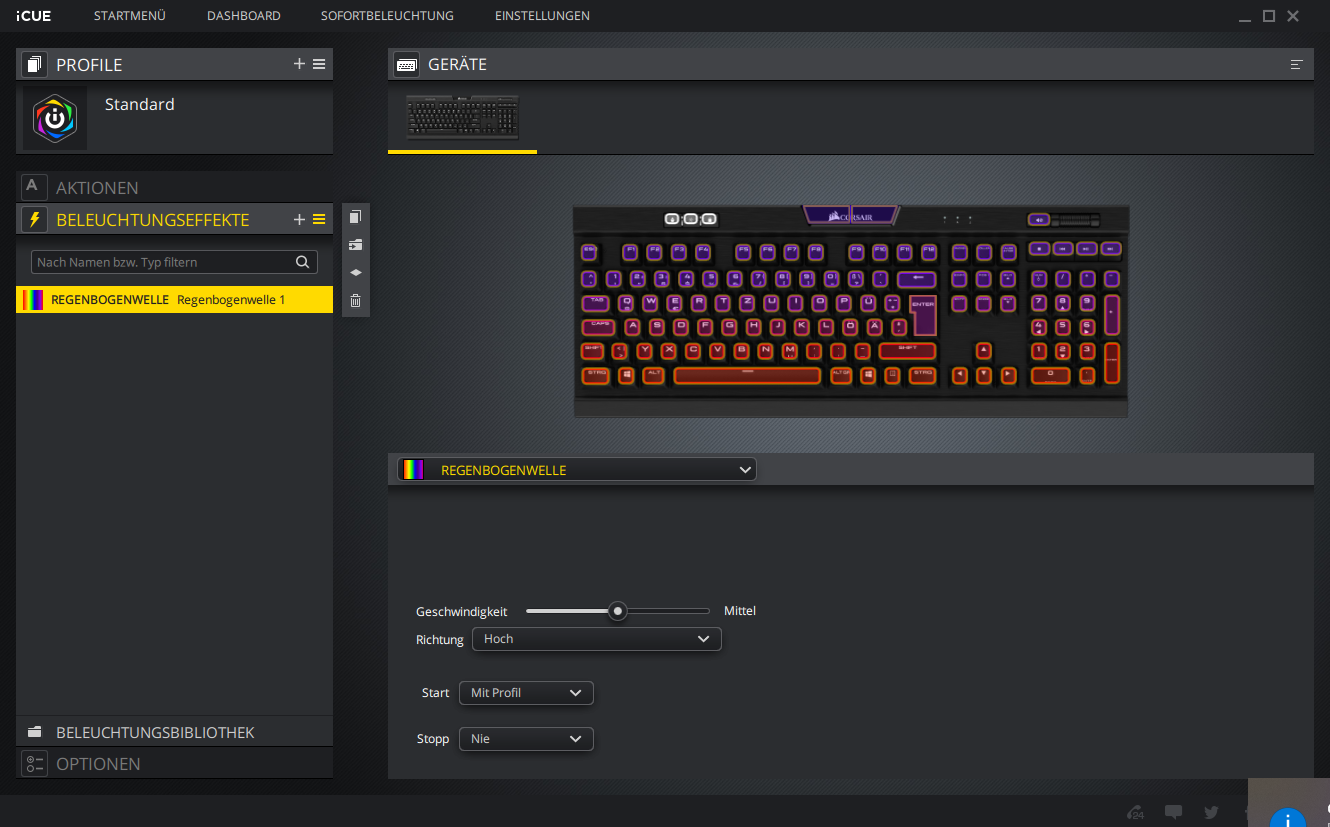Click the Windows lock button on keyboard preview

tap(709, 219)
